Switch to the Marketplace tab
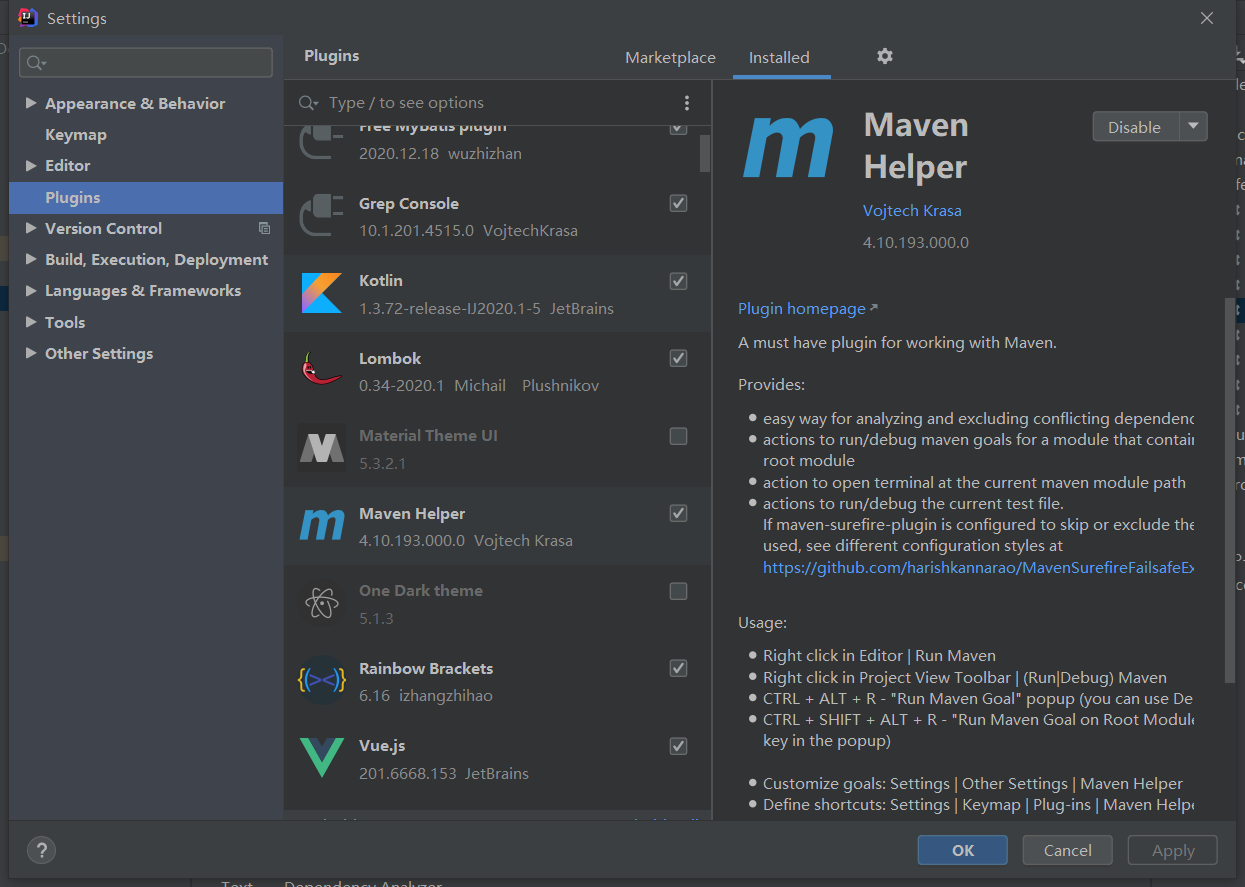The image size is (1245, 887). (670, 57)
